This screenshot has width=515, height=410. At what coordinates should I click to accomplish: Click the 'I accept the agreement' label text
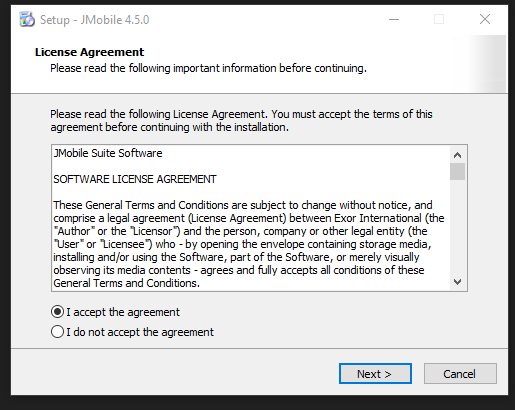point(123,312)
